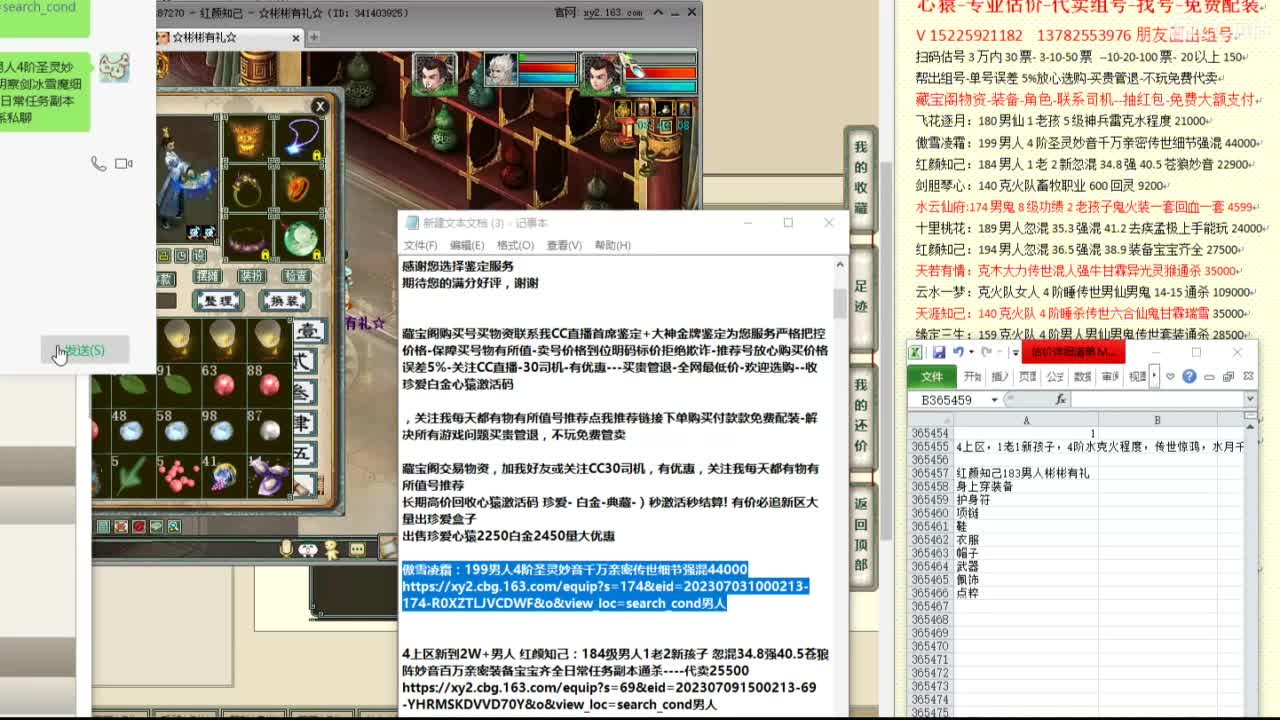1280x720 pixels.
Task: Open the Undo dropdown arrow in Excel
Action: (x=971, y=351)
